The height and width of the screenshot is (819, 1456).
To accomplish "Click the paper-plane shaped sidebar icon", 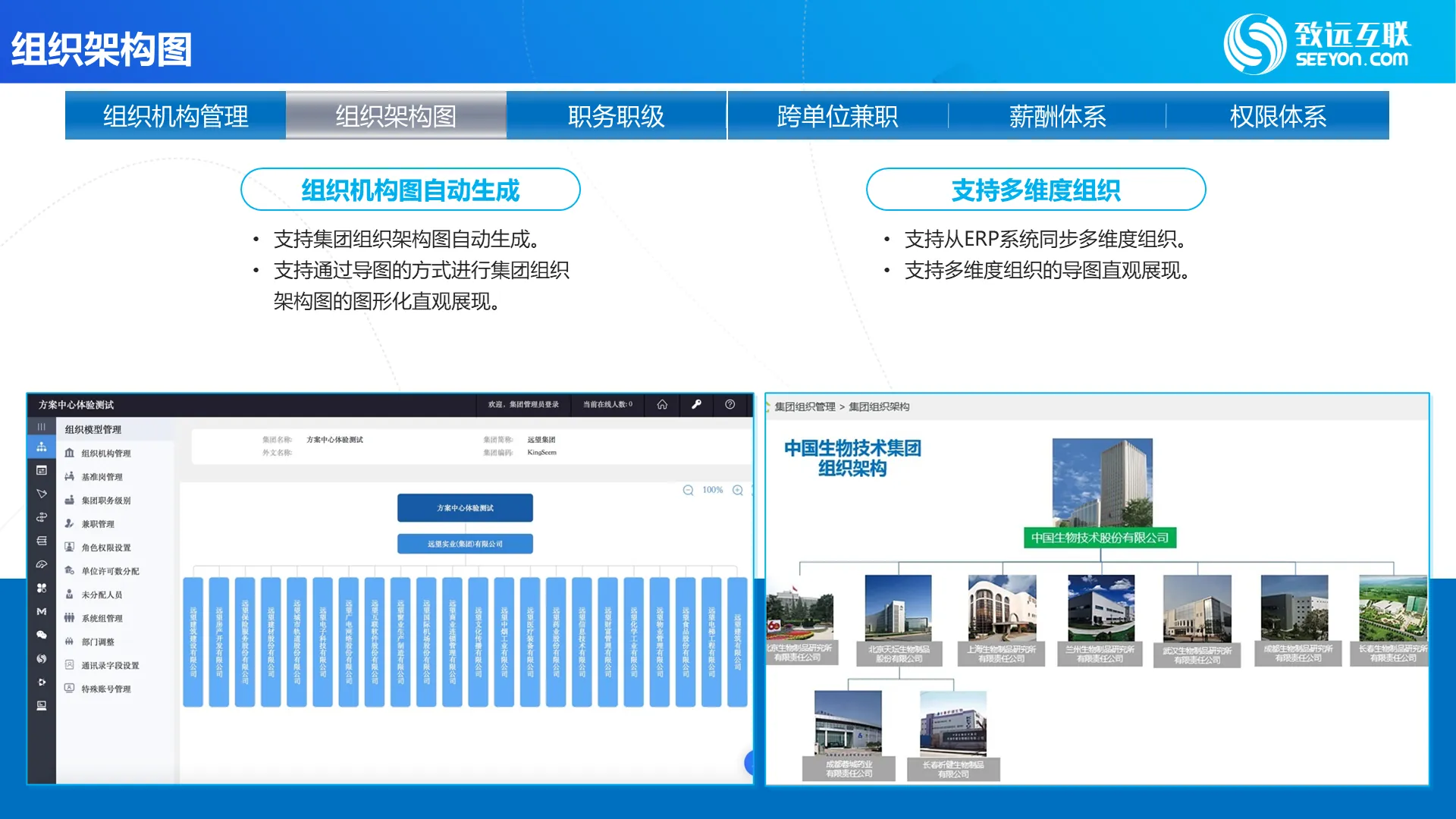I will coord(42,494).
